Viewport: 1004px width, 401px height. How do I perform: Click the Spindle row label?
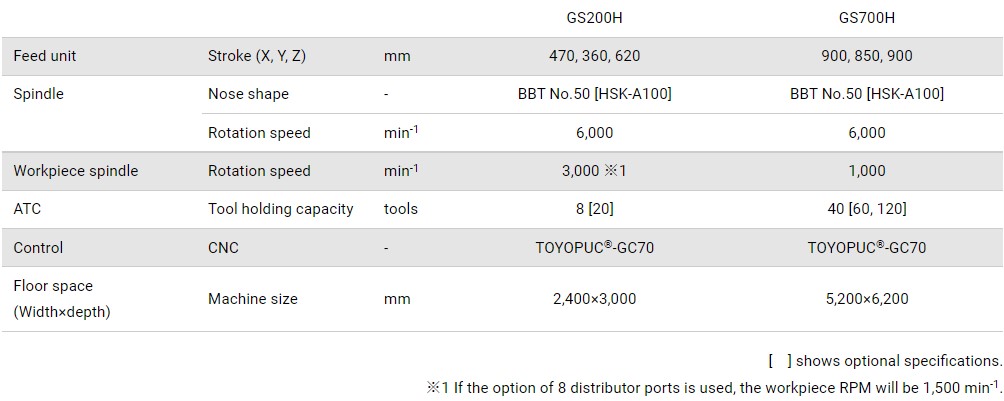[x=38, y=94]
